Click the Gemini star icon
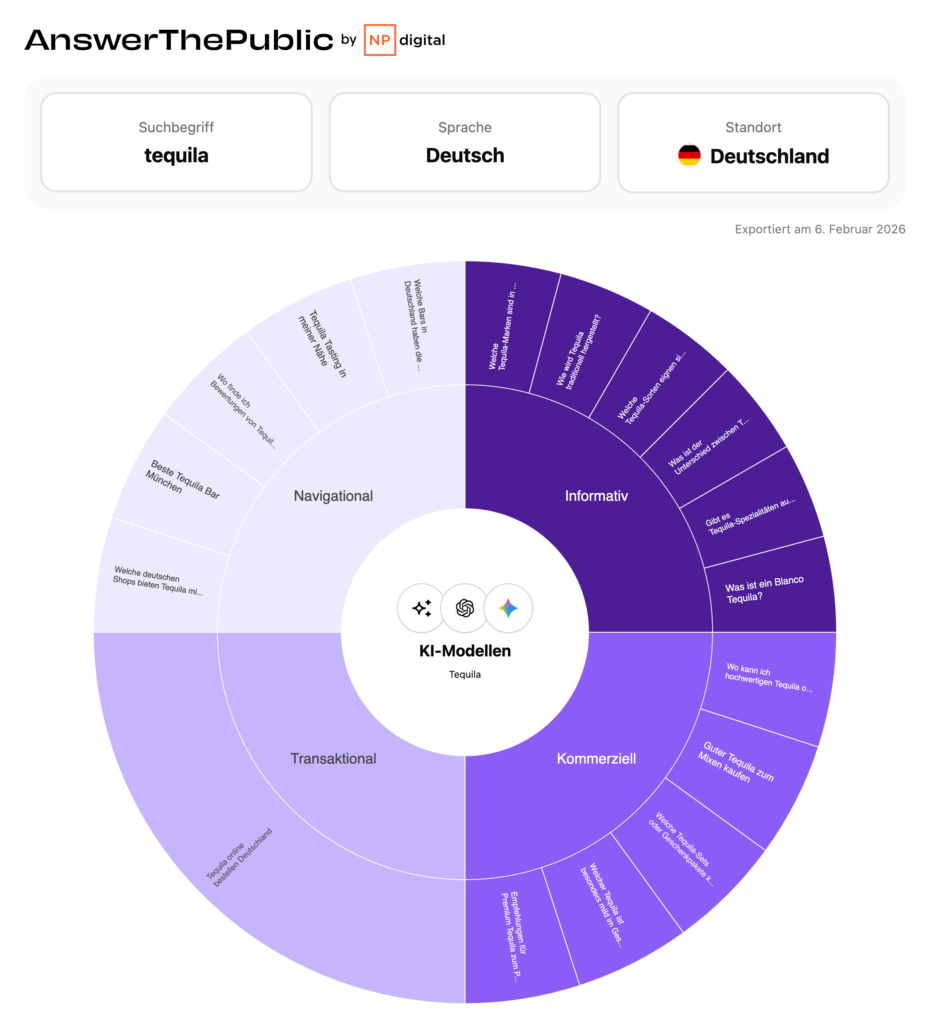Image resolution: width=930 pixels, height=1024 pixels. (x=508, y=608)
